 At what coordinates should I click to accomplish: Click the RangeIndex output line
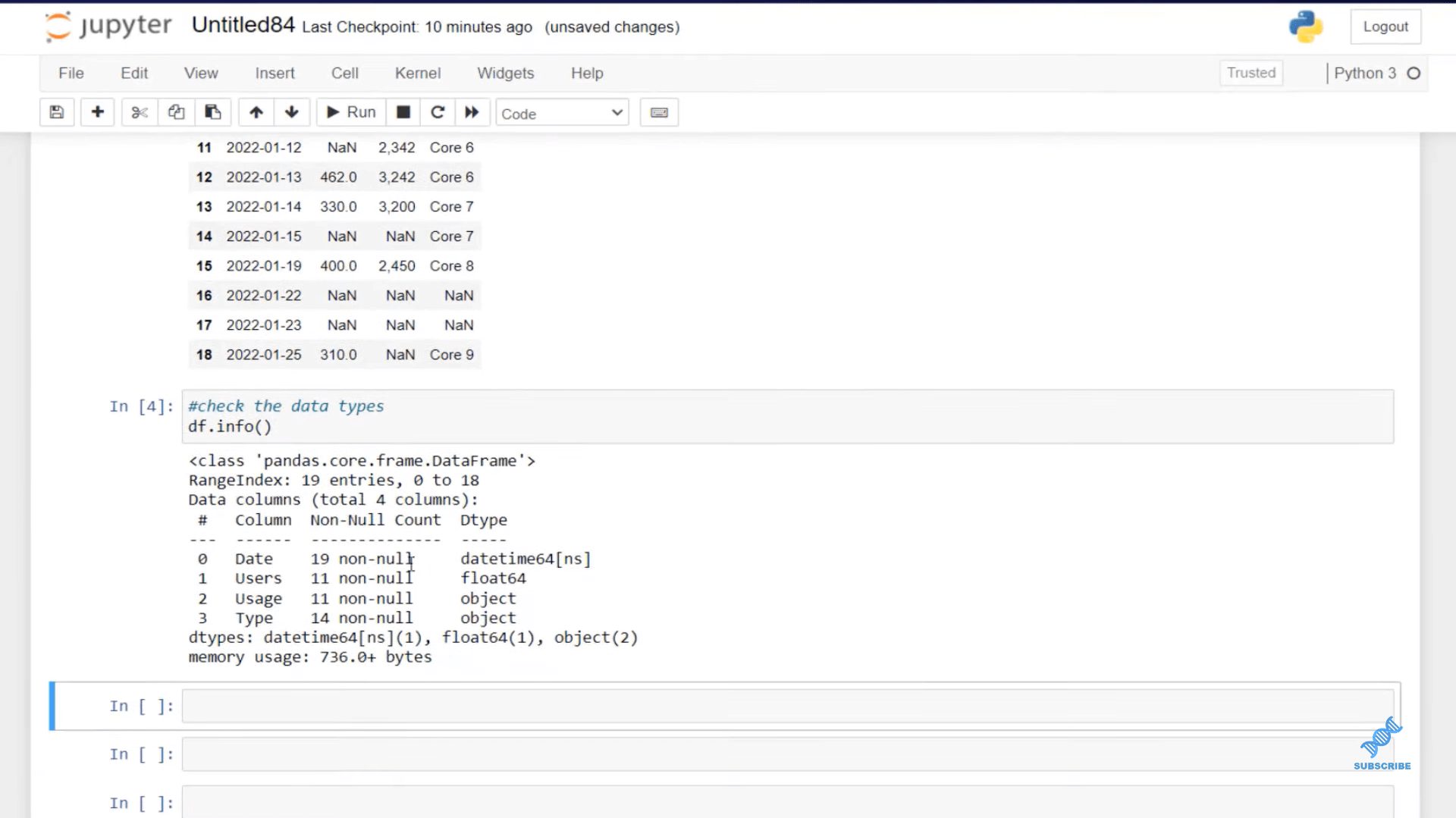pos(334,481)
